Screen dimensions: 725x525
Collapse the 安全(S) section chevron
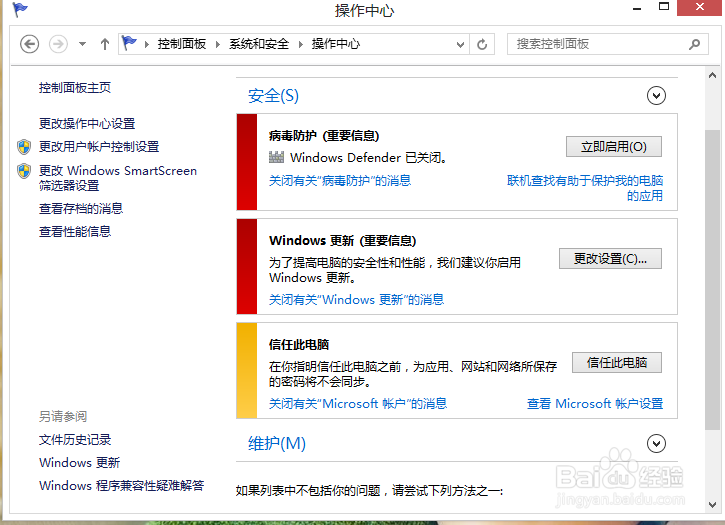(656, 96)
